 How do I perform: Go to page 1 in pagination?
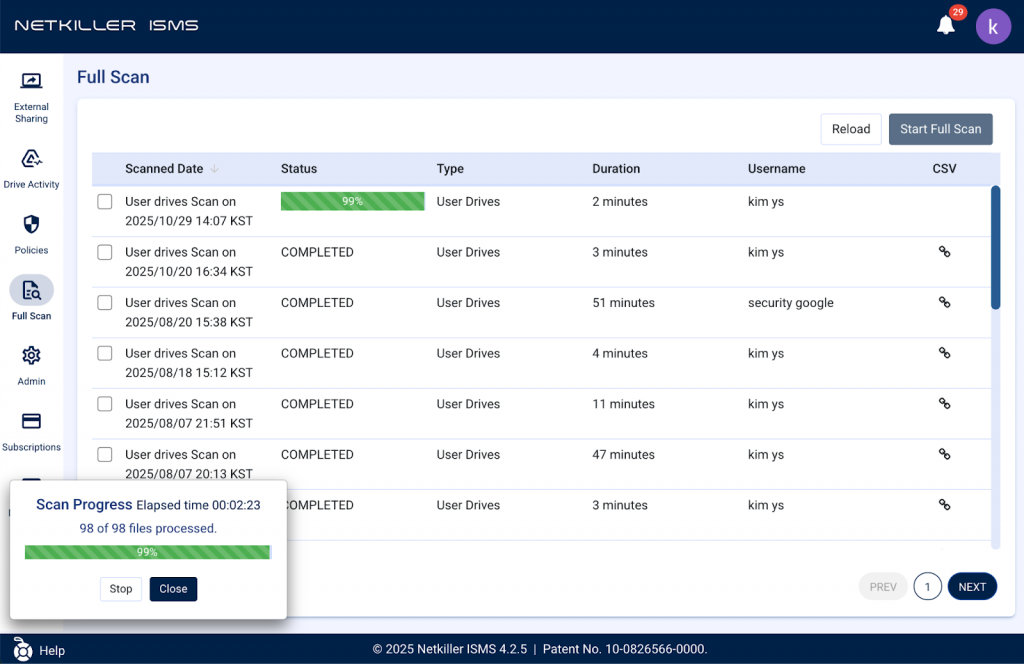tap(927, 587)
